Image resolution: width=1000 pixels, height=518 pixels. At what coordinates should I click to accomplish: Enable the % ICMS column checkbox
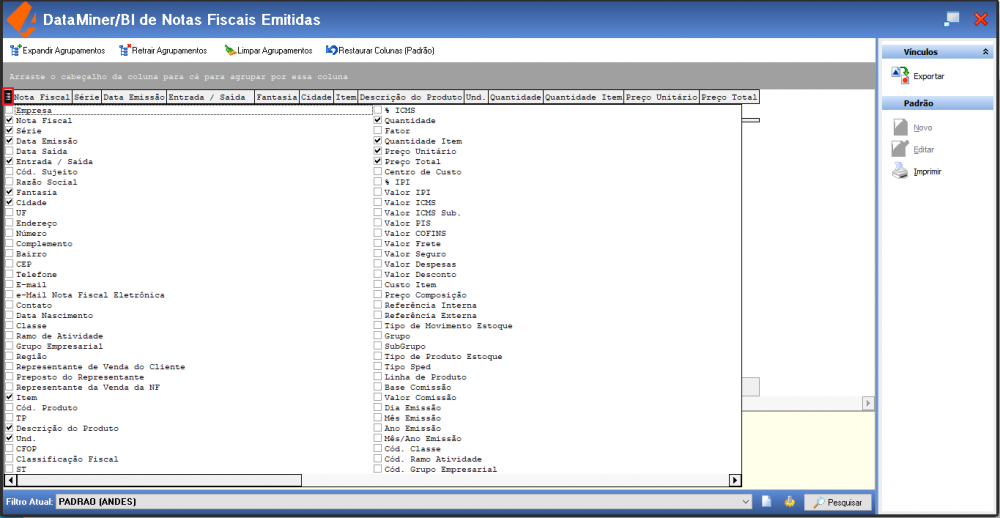click(x=378, y=110)
